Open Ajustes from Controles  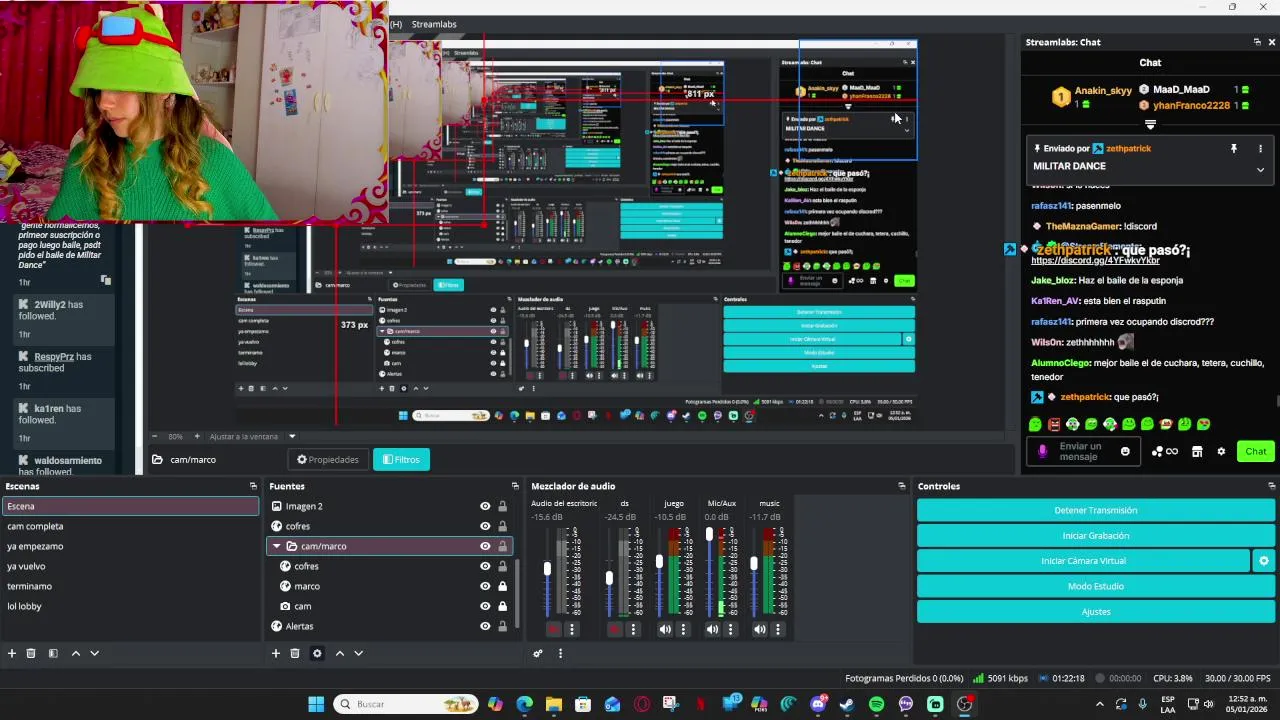(x=1095, y=612)
